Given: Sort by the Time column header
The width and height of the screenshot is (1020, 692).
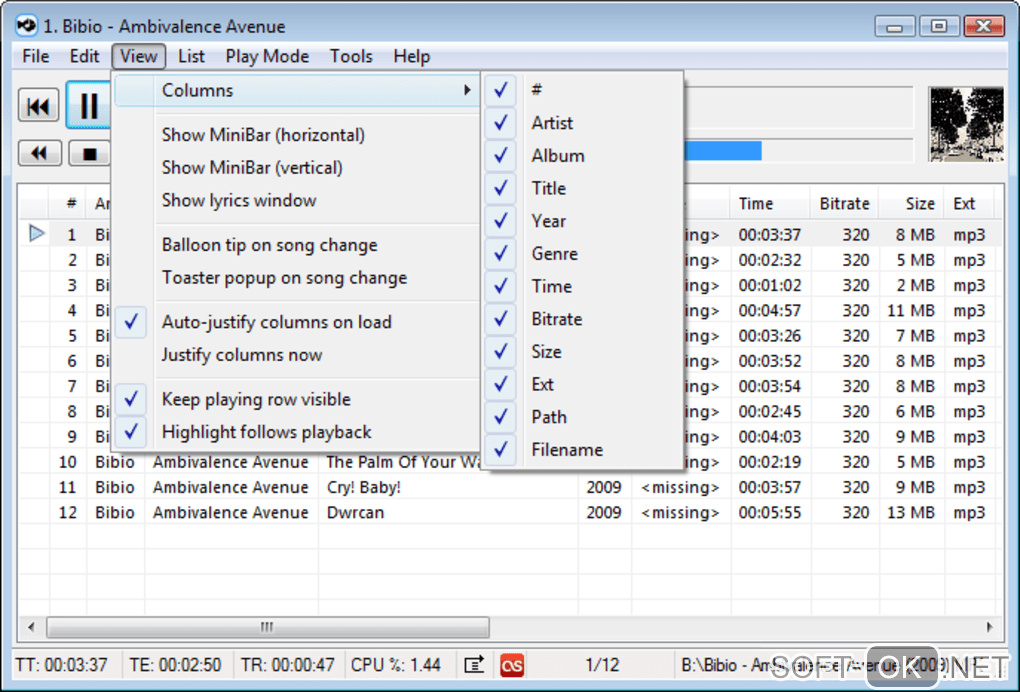Looking at the screenshot, I should click(x=769, y=204).
